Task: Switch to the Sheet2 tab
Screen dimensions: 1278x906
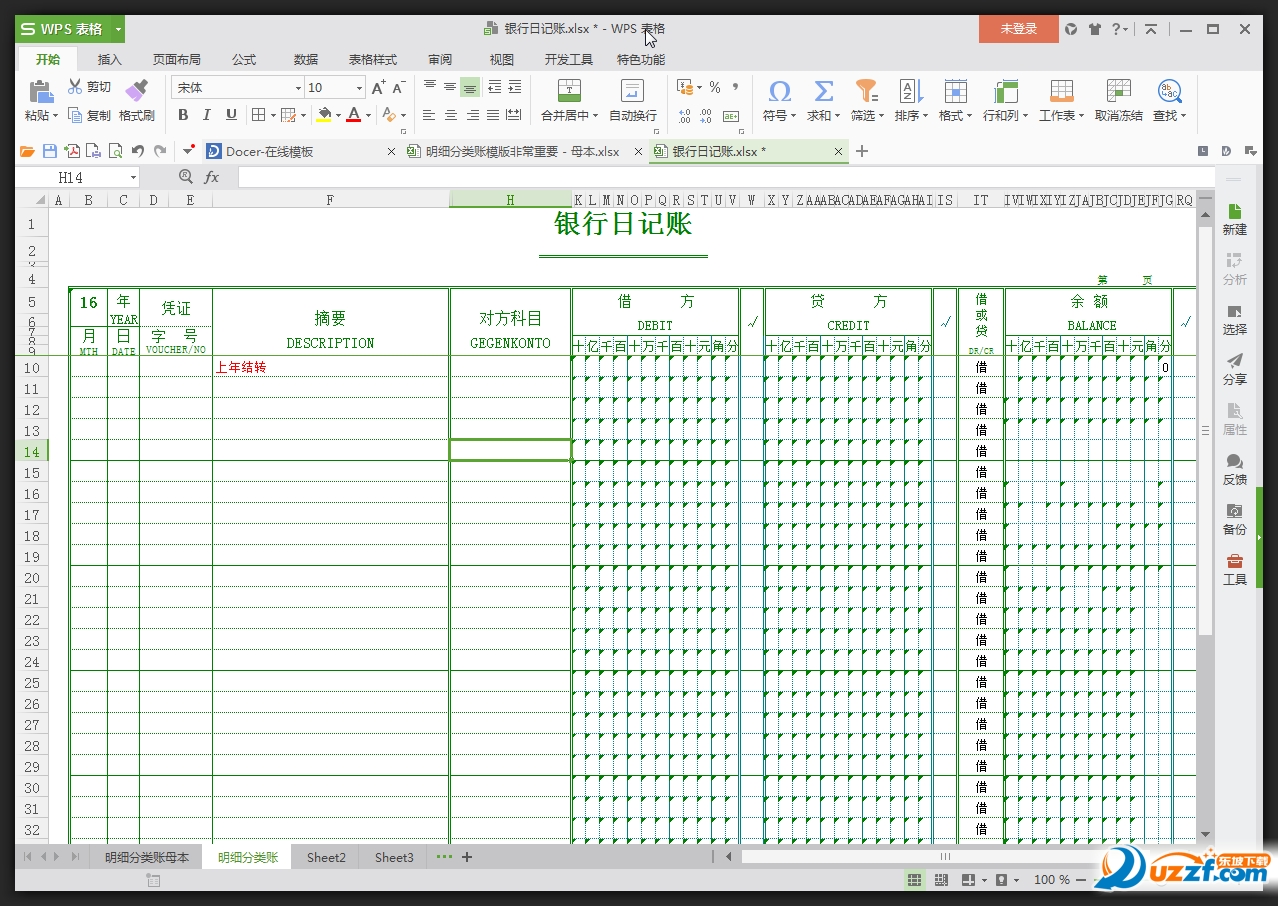Action: point(326,857)
